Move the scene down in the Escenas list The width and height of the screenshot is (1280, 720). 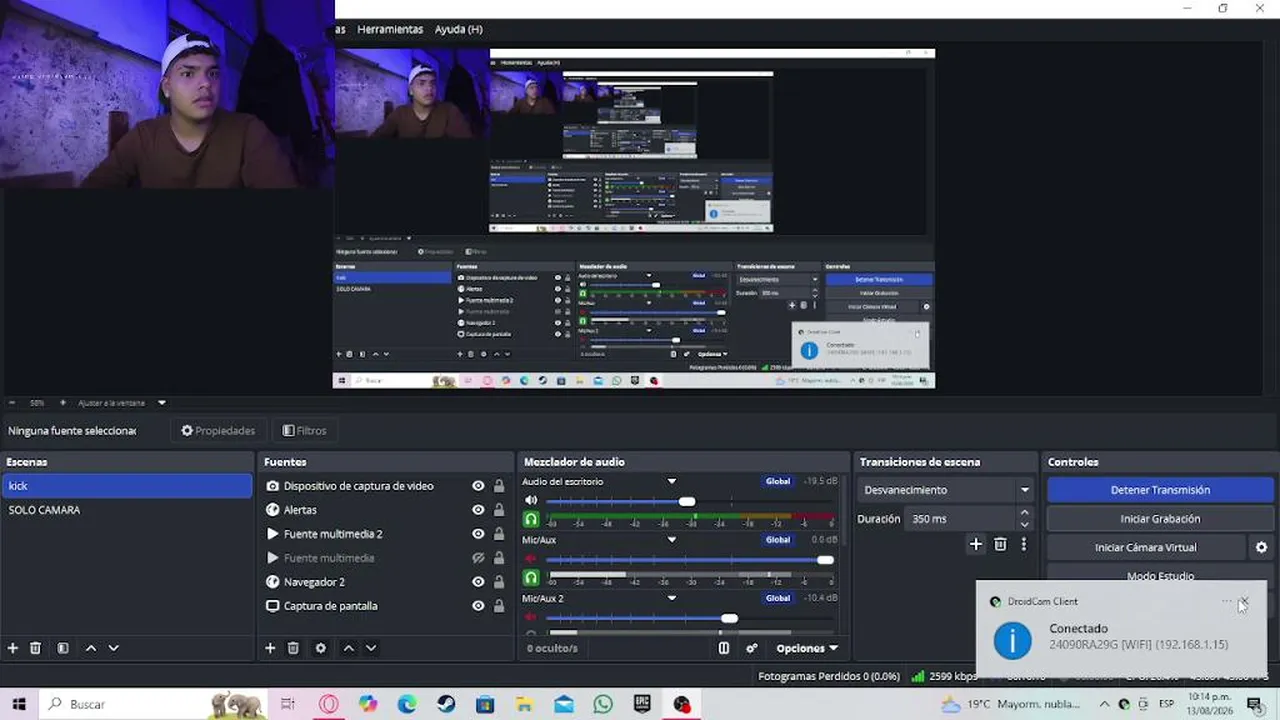[x=113, y=648]
